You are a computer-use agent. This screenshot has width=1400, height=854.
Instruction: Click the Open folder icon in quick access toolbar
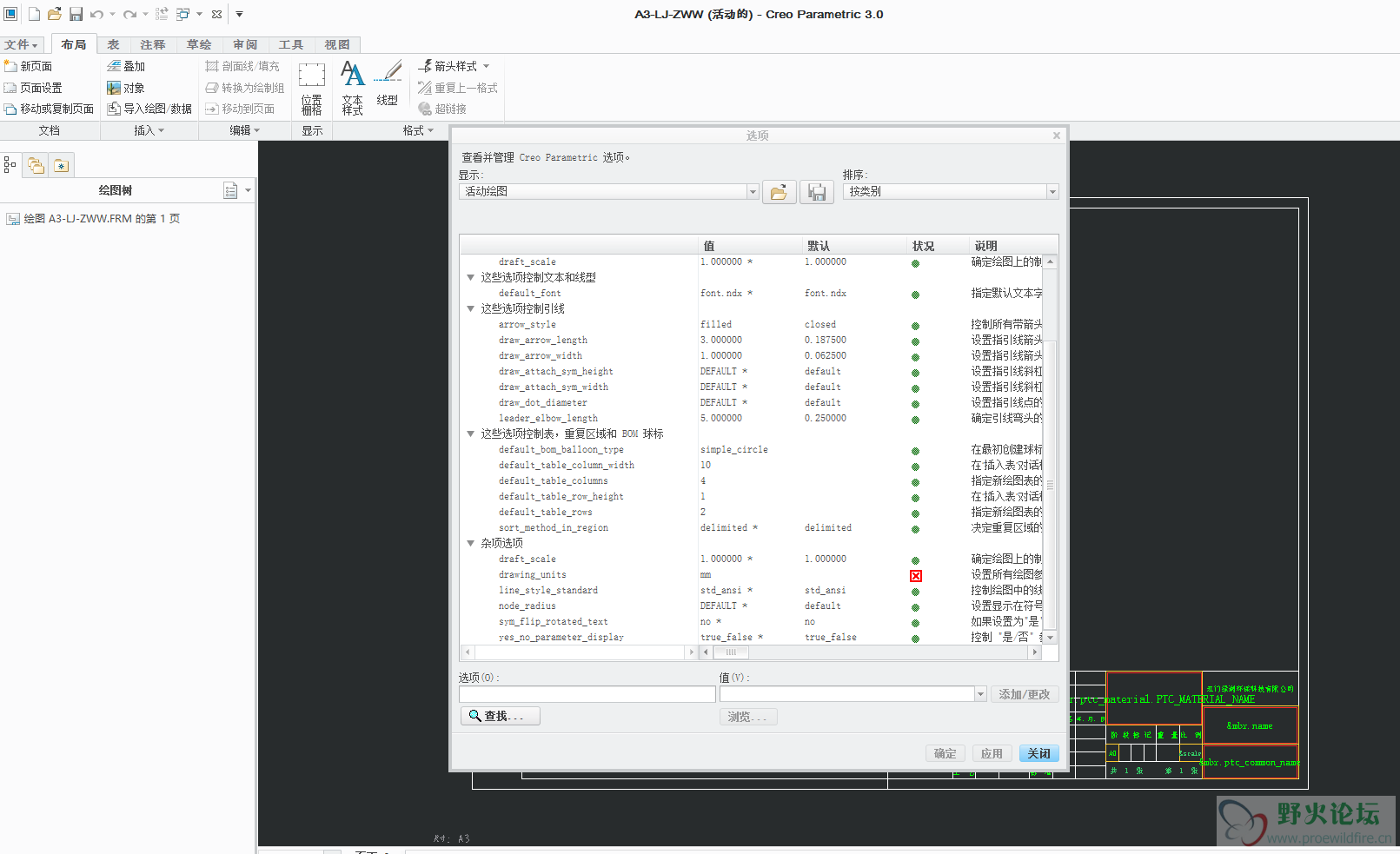(x=55, y=14)
